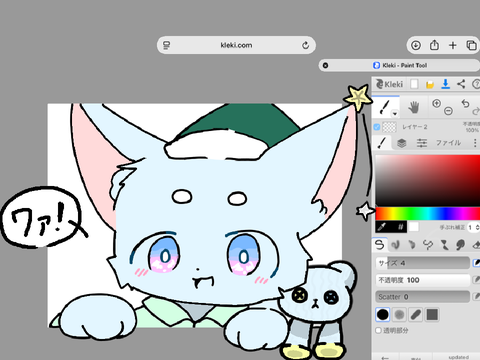Select the white secondary color swatch

point(414,227)
